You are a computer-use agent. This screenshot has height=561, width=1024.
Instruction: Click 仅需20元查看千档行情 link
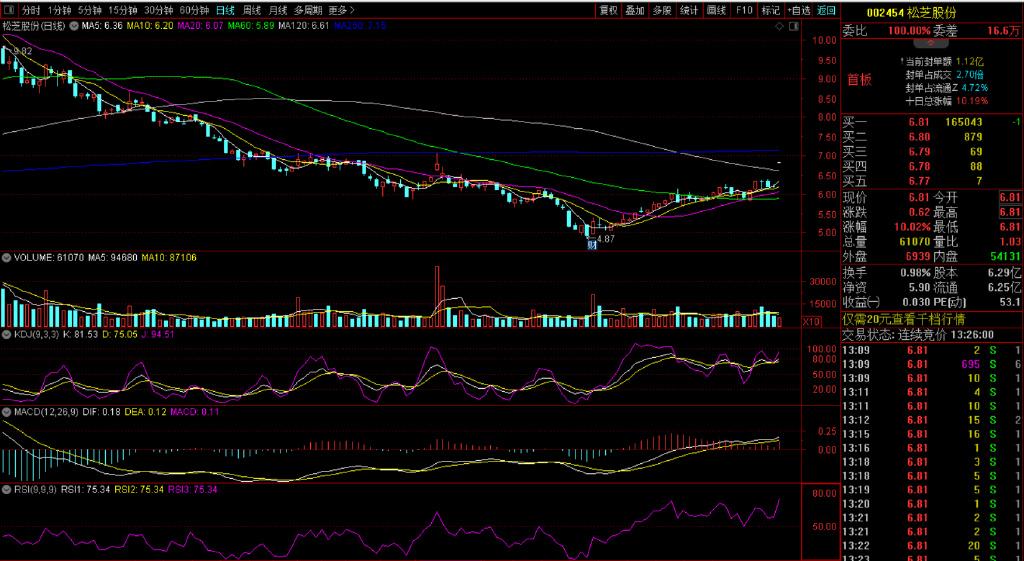pos(895,319)
